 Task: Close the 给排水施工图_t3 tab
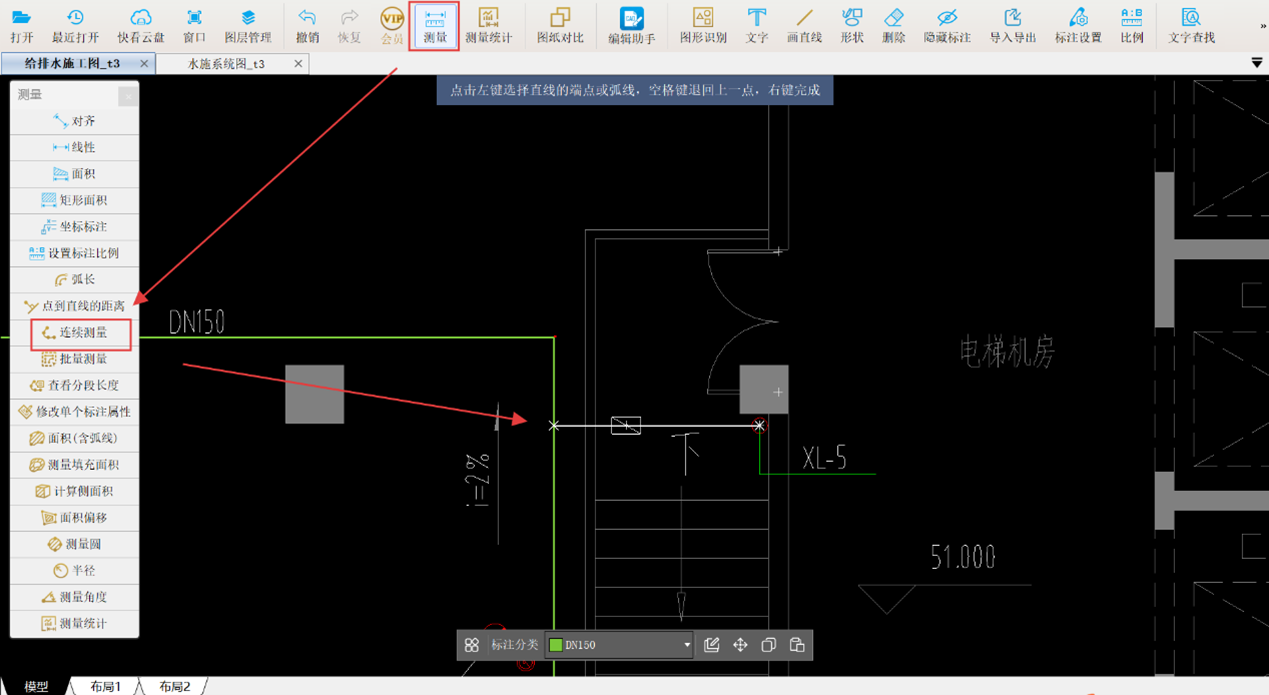[x=144, y=64]
